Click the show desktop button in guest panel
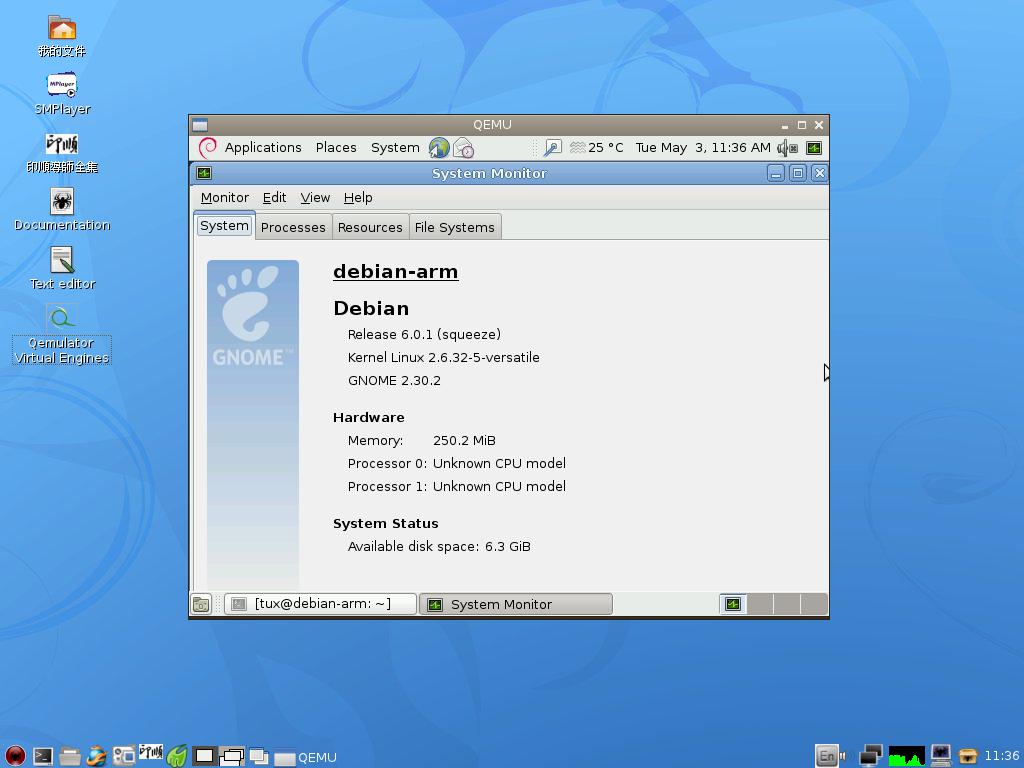The width and height of the screenshot is (1024, 768). pyautogui.click(x=201, y=605)
